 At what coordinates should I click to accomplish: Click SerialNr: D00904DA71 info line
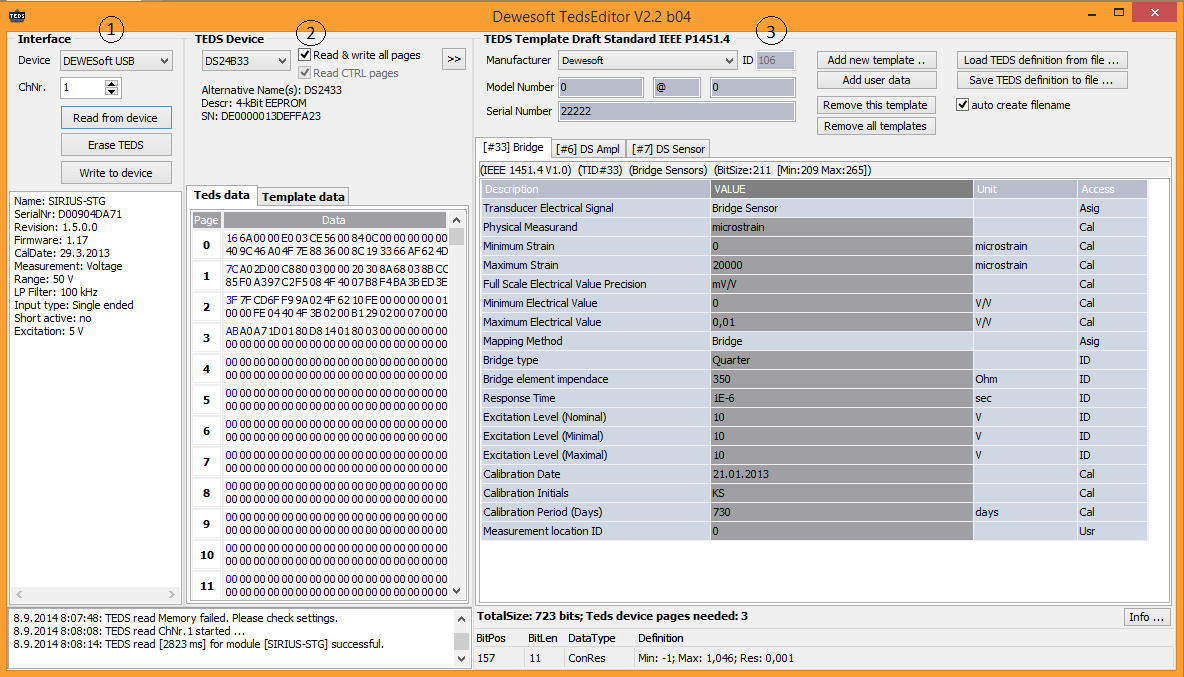68,214
